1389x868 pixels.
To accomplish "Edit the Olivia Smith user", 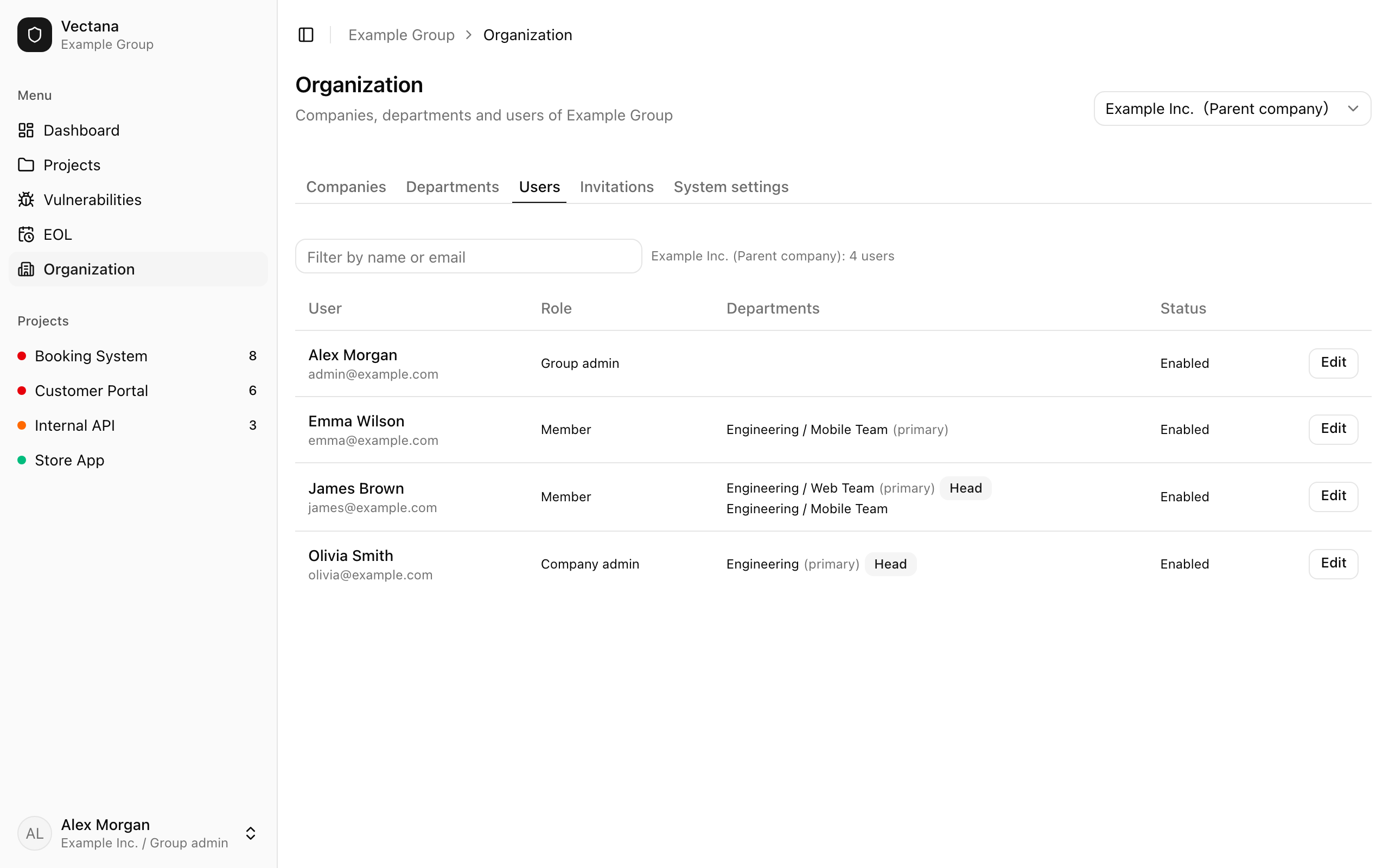I will tap(1333, 564).
